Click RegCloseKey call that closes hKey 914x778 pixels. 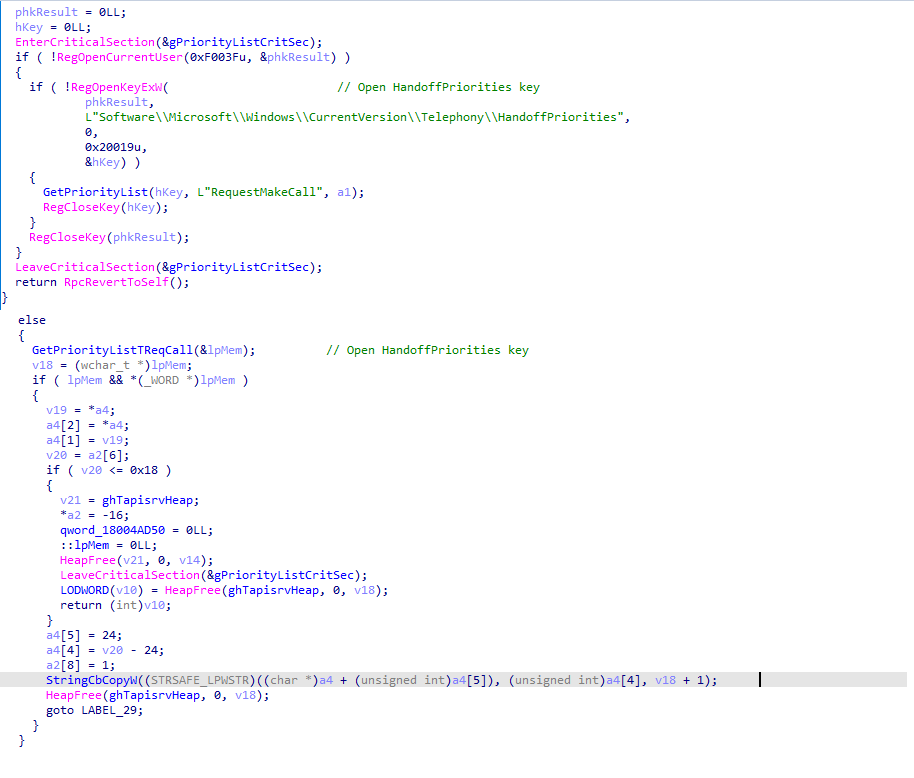coord(84,207)
